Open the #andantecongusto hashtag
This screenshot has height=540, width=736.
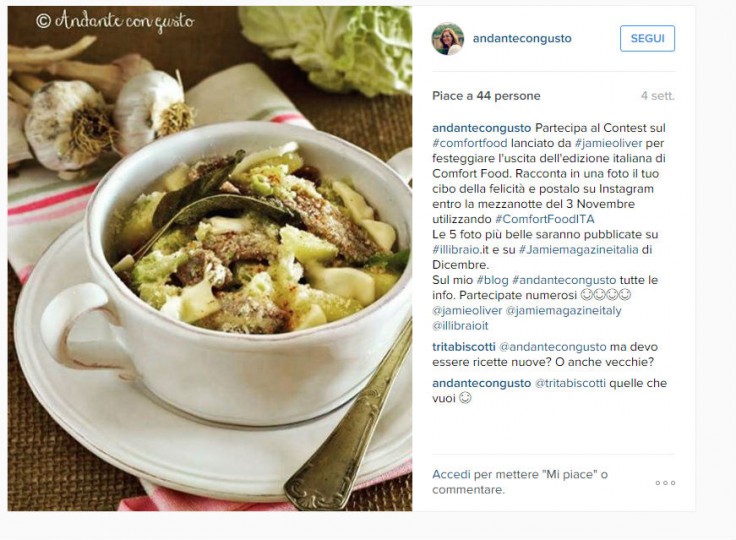[564, 280]
